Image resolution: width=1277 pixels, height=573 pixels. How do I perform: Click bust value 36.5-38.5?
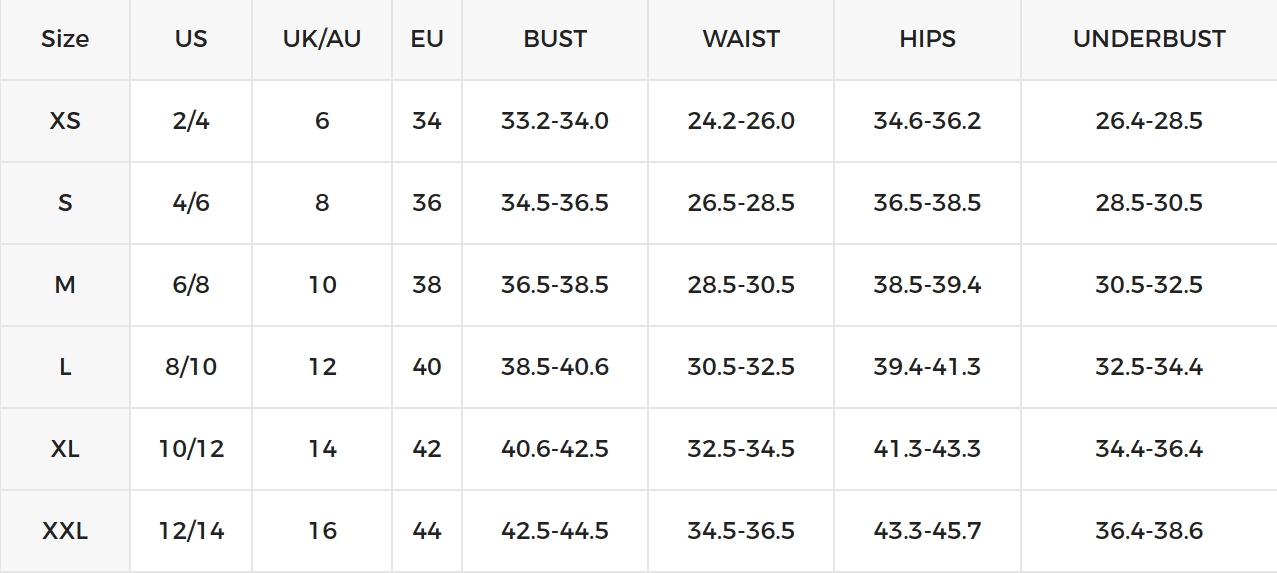555,285
